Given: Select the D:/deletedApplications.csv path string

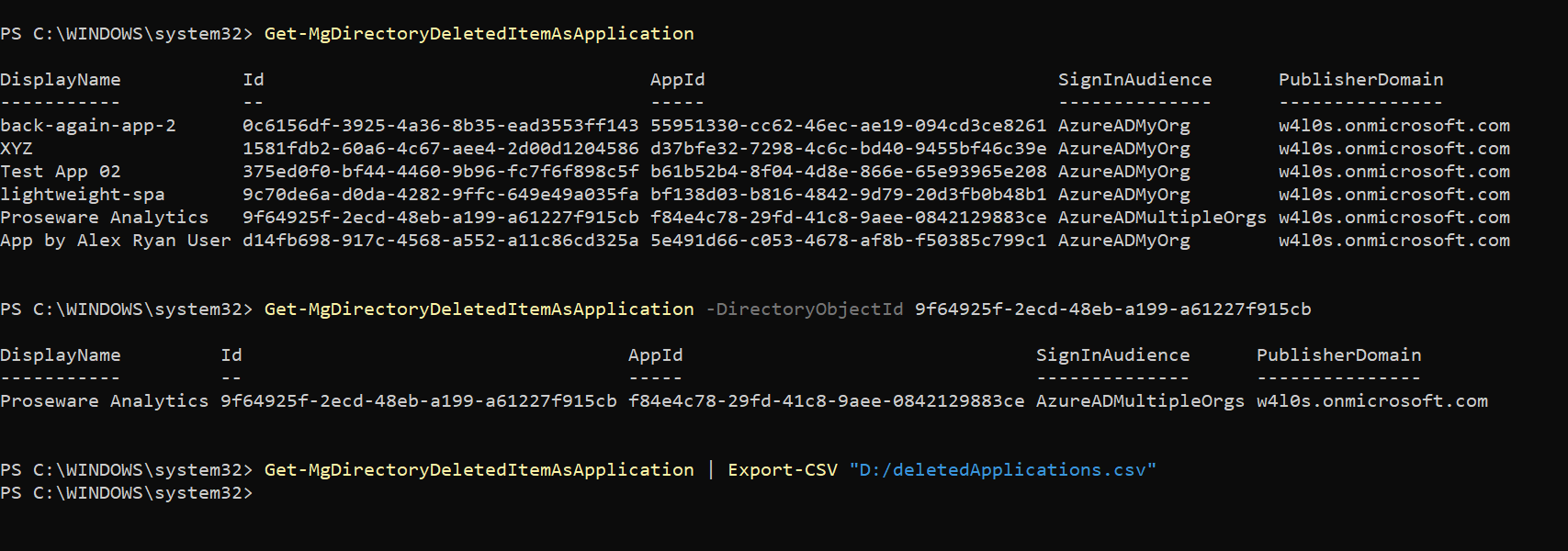Looking at the screenshot, I should tap(1002, 470).
